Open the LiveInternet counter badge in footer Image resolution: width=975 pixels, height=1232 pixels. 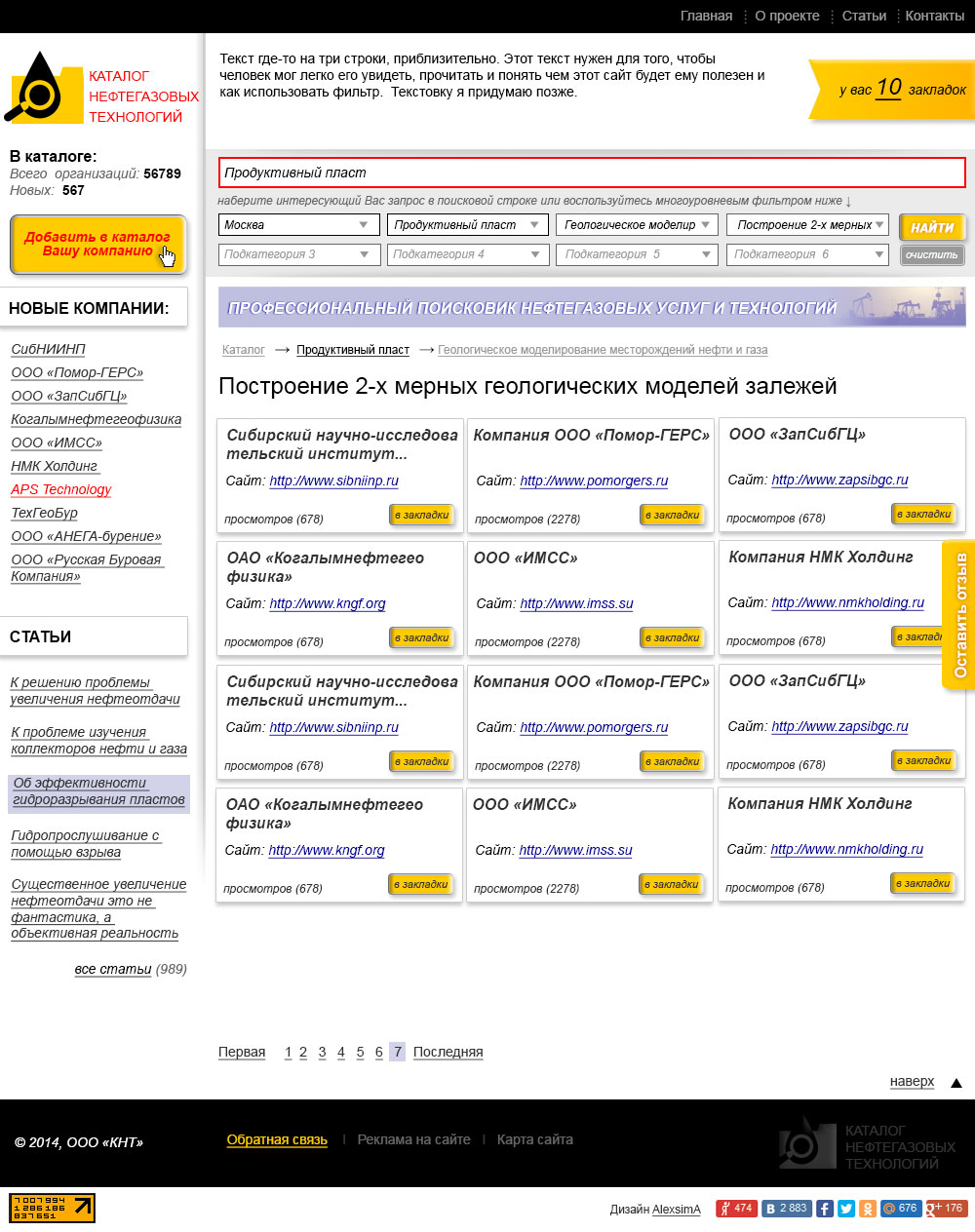point(53,1208)
